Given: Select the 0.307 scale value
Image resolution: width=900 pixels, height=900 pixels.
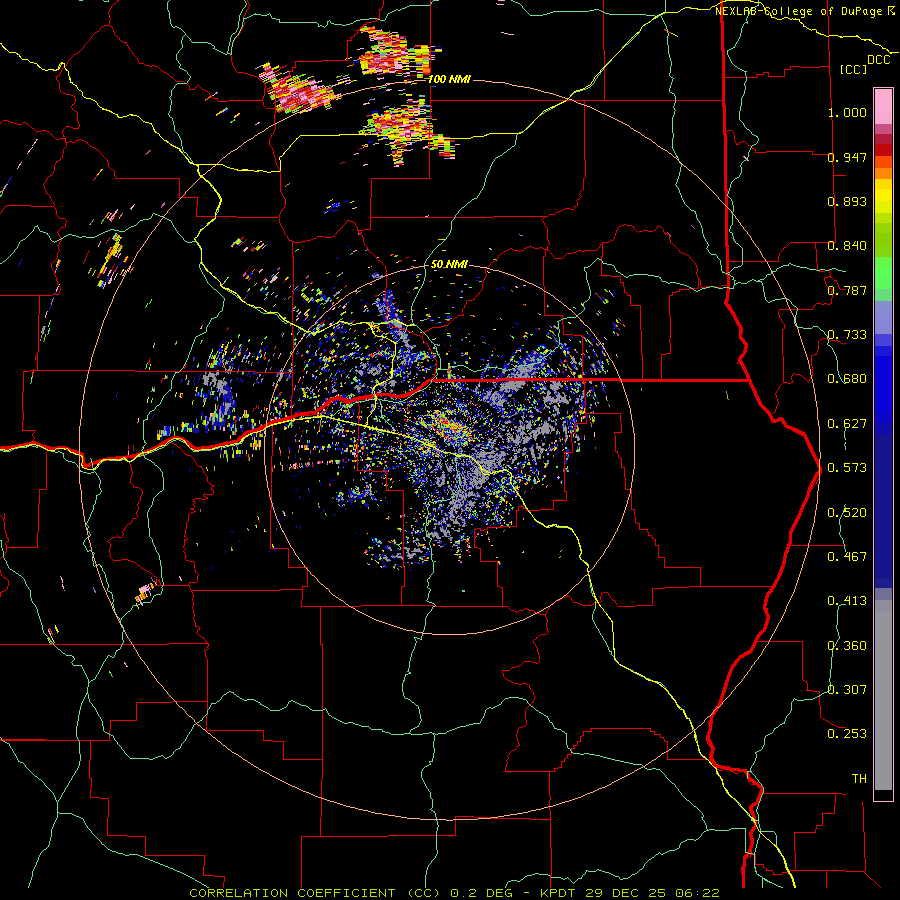Looking at the screenshot, I should coord(847,690).
